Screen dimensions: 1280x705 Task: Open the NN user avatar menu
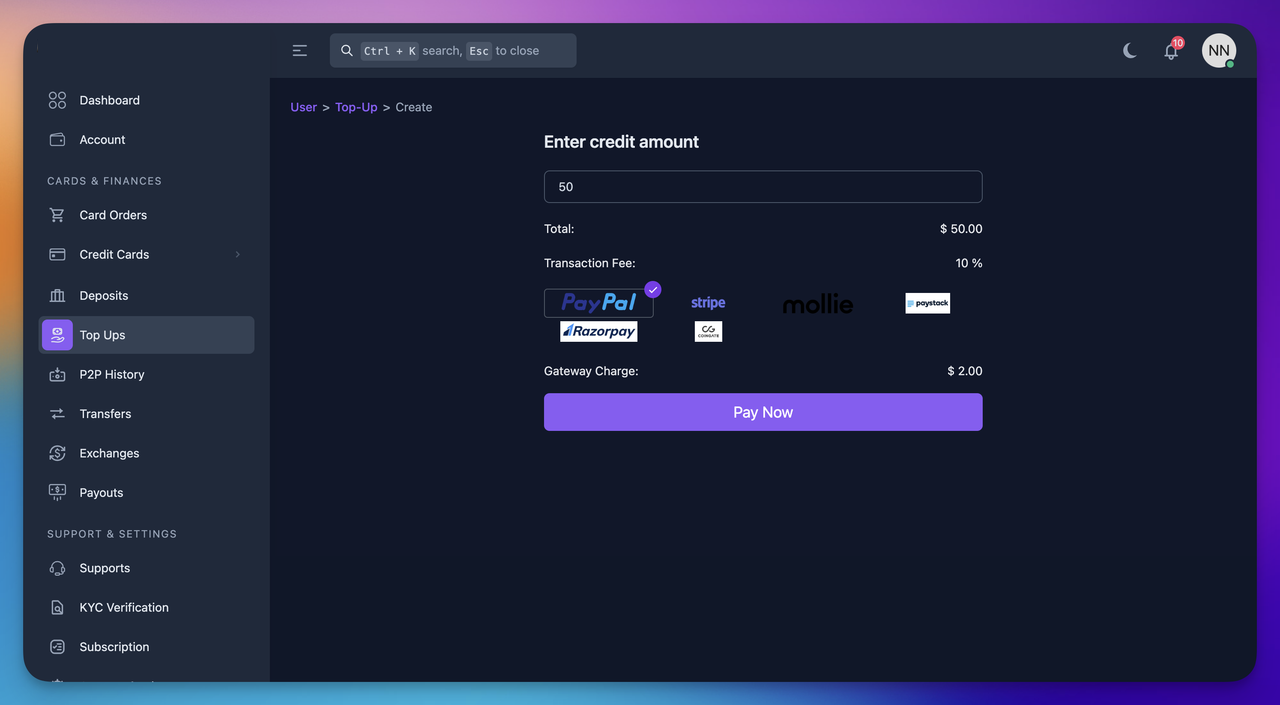1219,51
